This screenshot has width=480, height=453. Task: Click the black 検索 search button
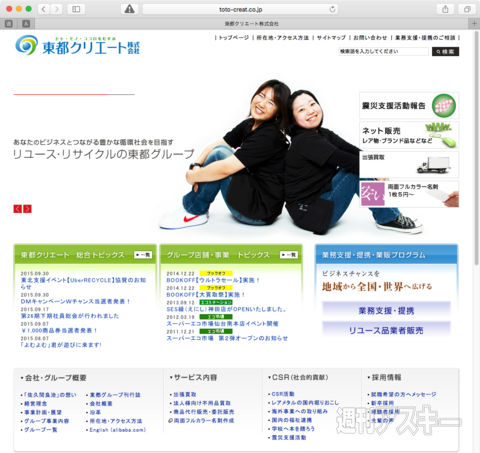[445, 52]
